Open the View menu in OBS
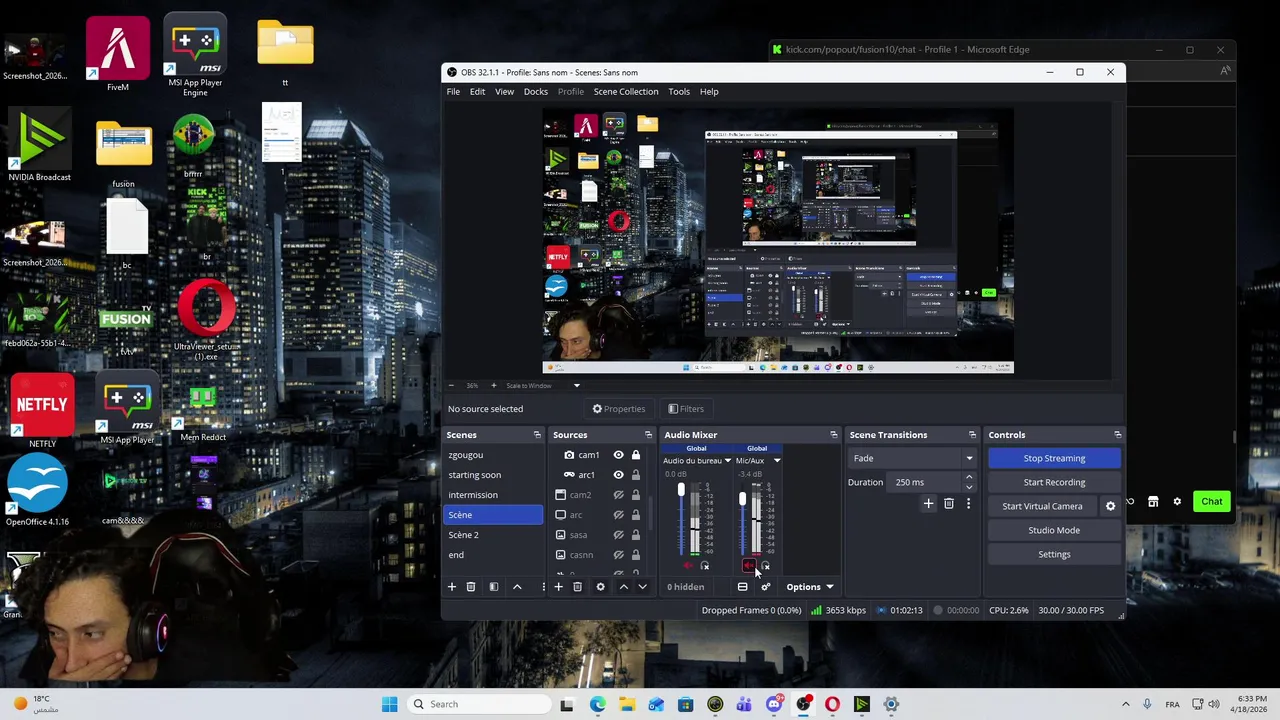 pyautogui.click(x=504, y=92)
